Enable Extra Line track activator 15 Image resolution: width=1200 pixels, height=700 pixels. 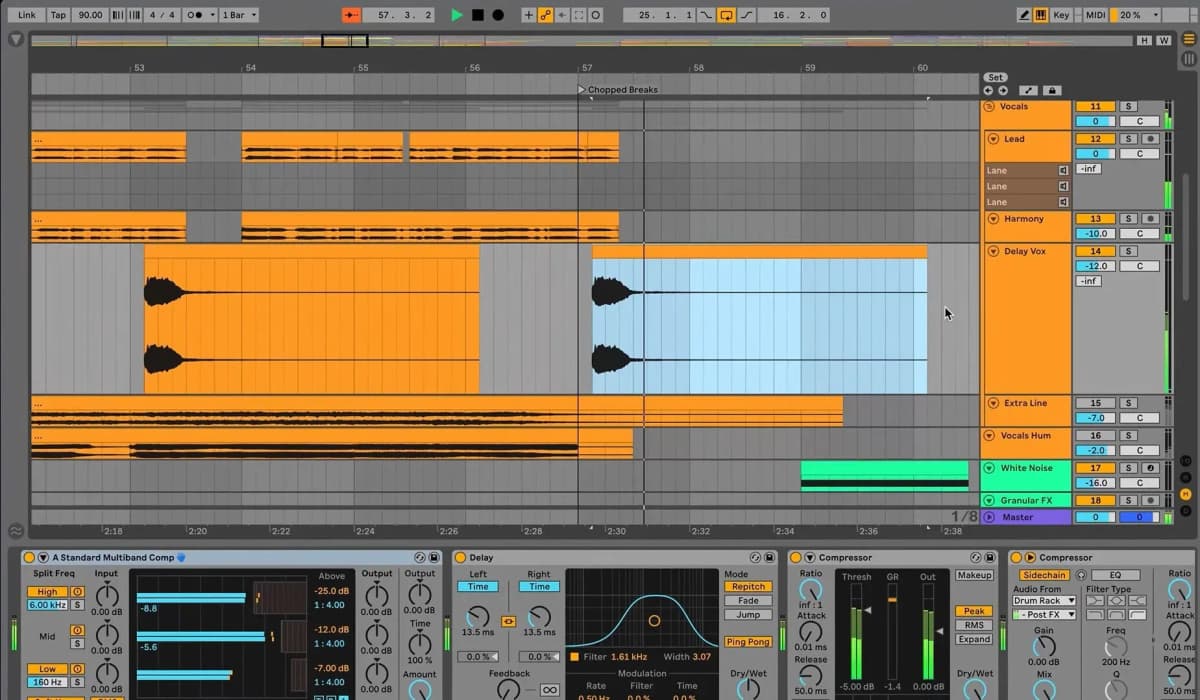click(1095, 403)
